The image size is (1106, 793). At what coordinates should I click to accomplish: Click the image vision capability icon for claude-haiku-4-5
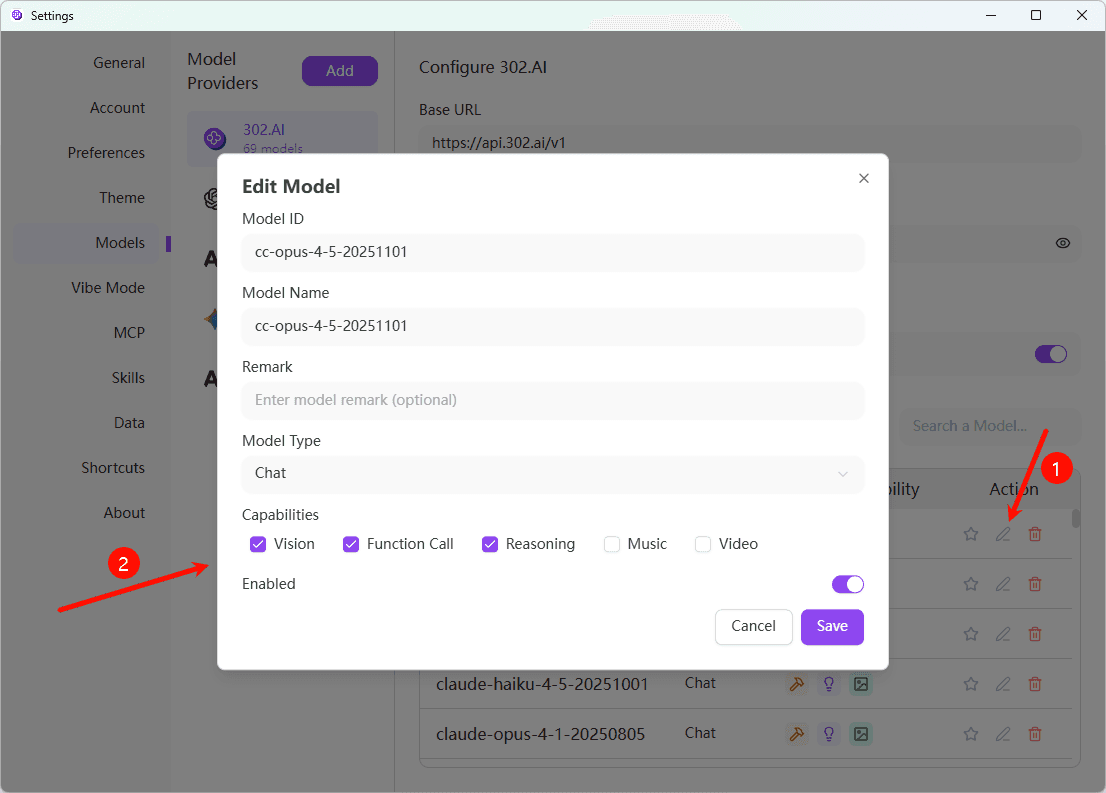861,684
